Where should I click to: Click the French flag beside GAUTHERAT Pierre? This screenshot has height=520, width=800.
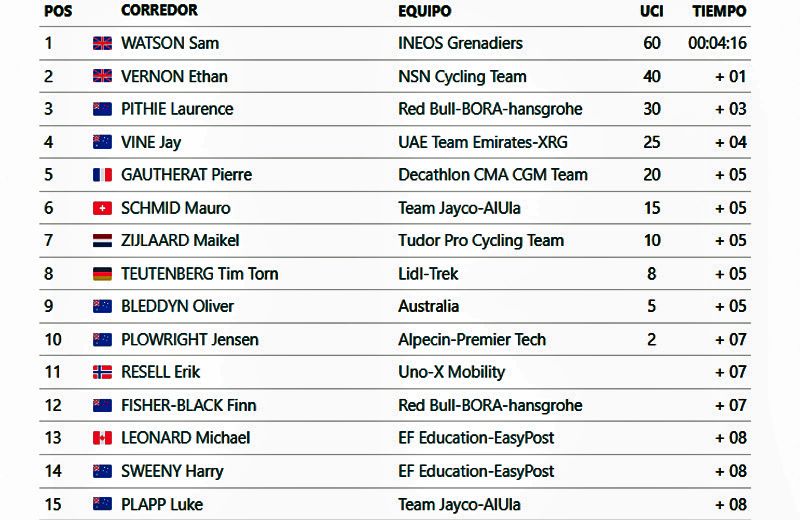coord(102,175)
